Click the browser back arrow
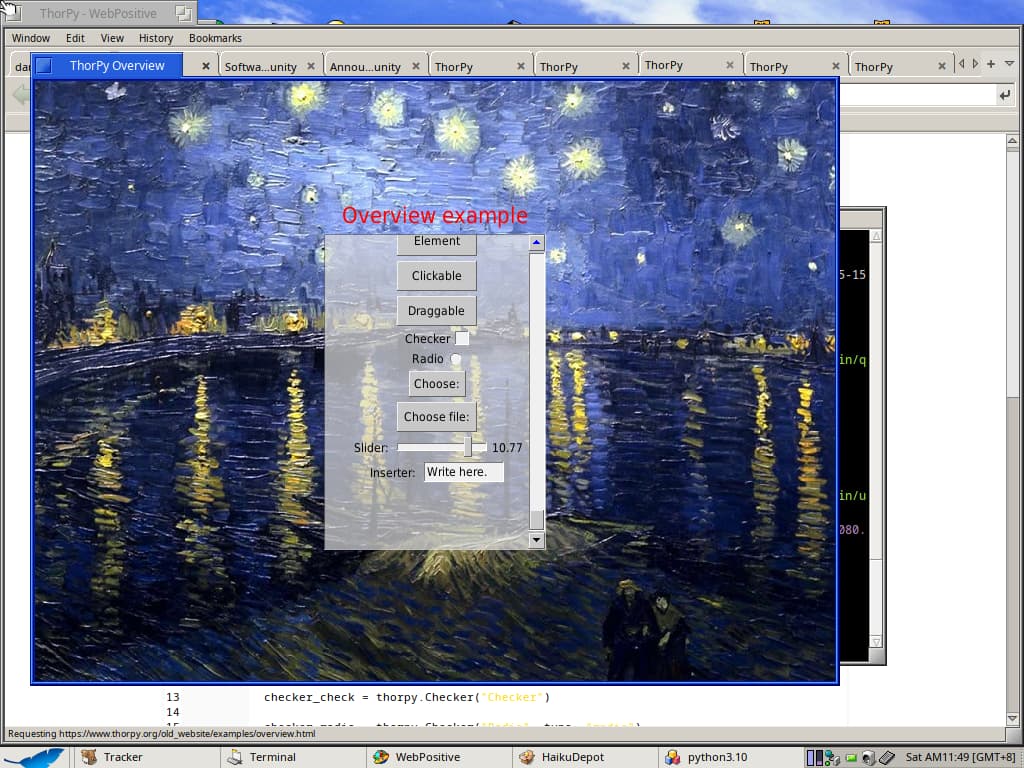This screenshot has height=768, width=1024. (19, 95)
